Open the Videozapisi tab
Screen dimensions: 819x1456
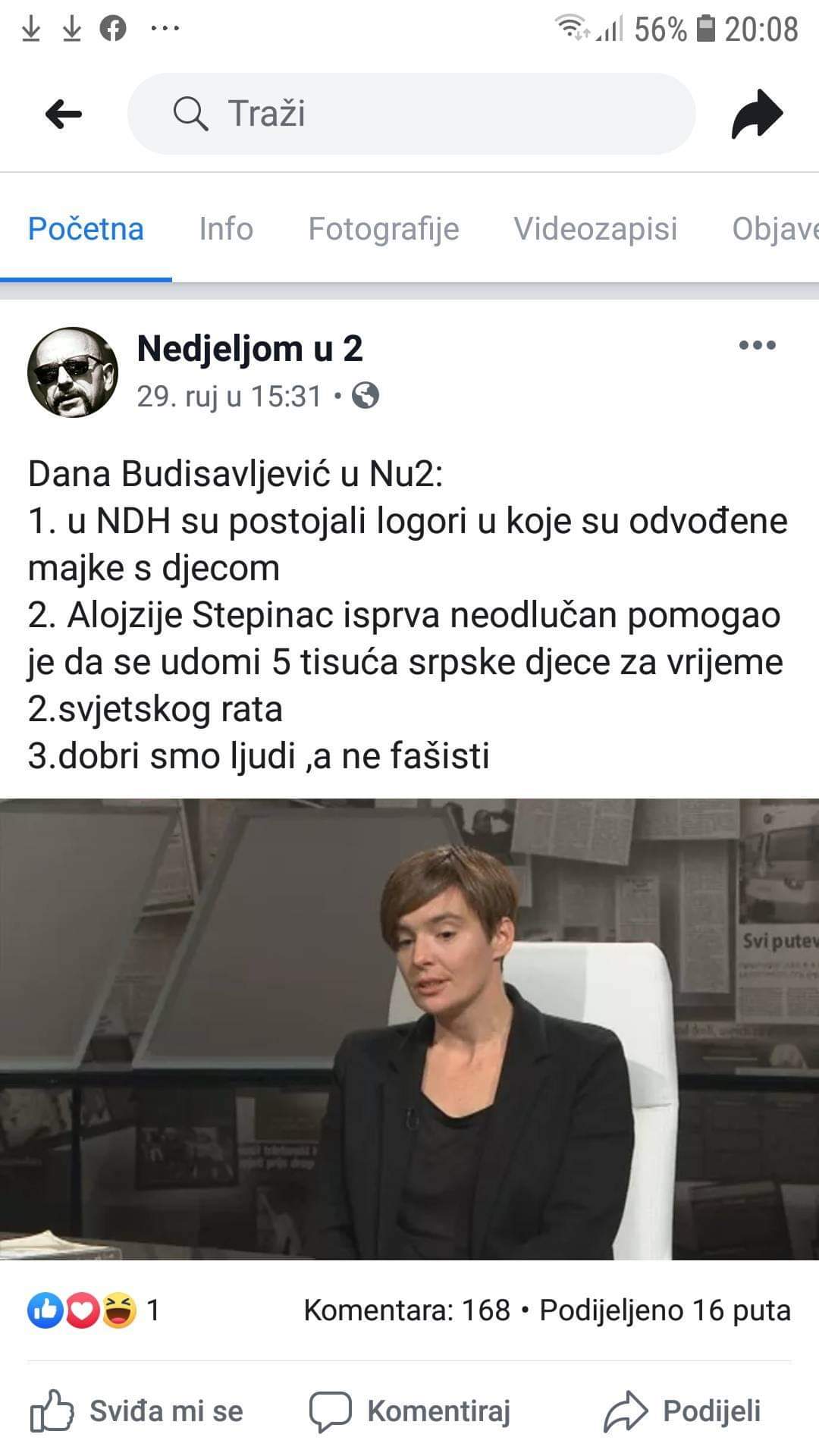[x=595, y=229]
